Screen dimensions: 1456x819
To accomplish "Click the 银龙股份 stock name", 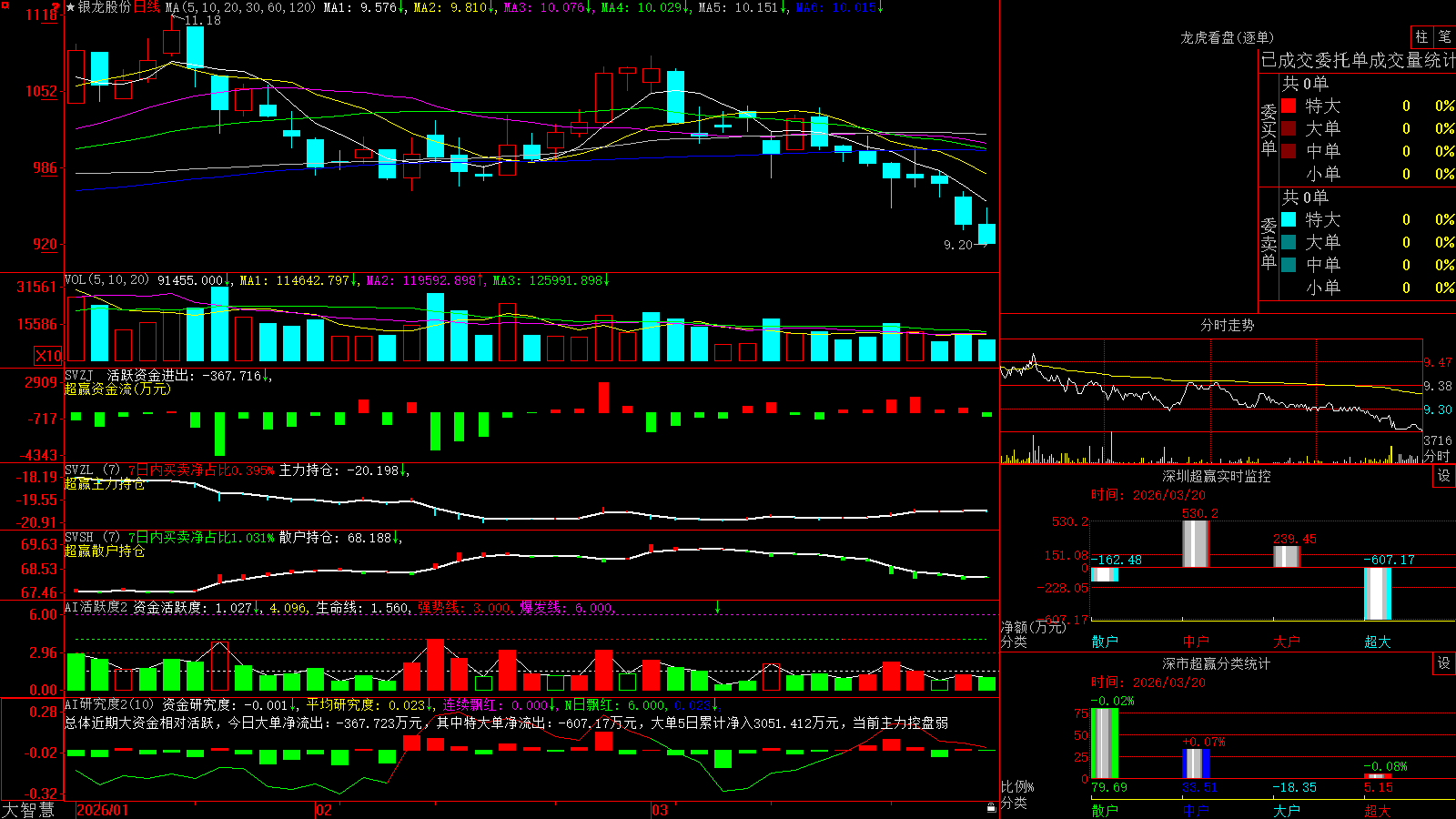I will [x=105, y=7].
